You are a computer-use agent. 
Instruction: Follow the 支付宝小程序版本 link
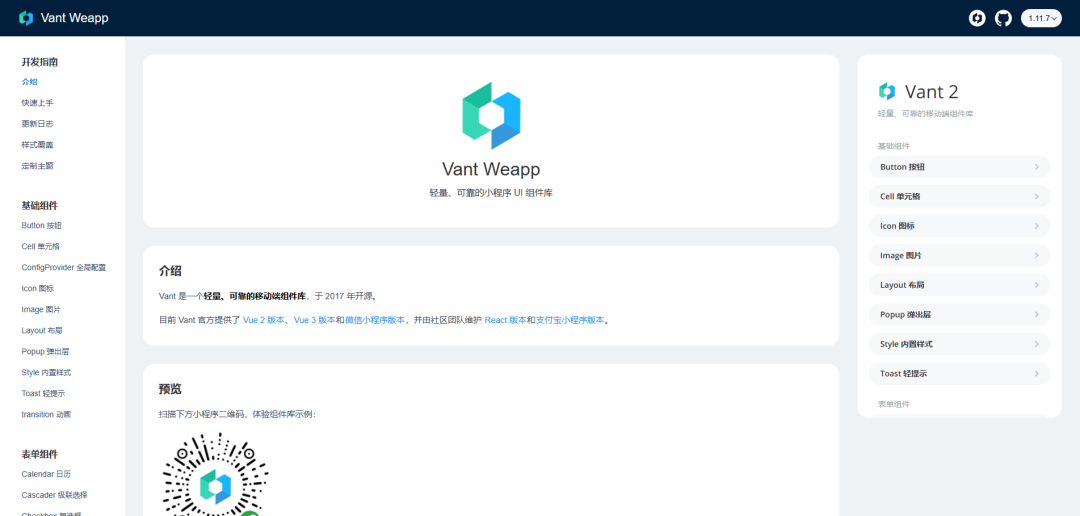coord(570,320)
